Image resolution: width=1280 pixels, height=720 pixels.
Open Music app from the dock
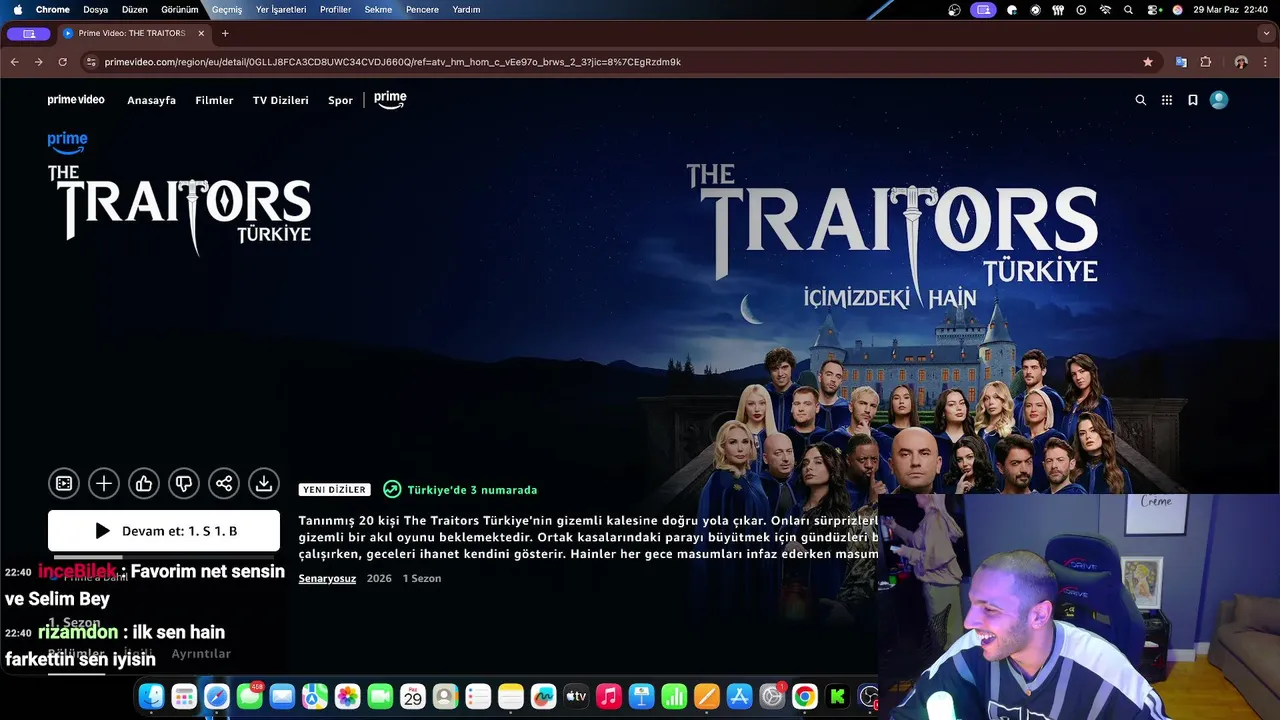(x=609, y=696)
